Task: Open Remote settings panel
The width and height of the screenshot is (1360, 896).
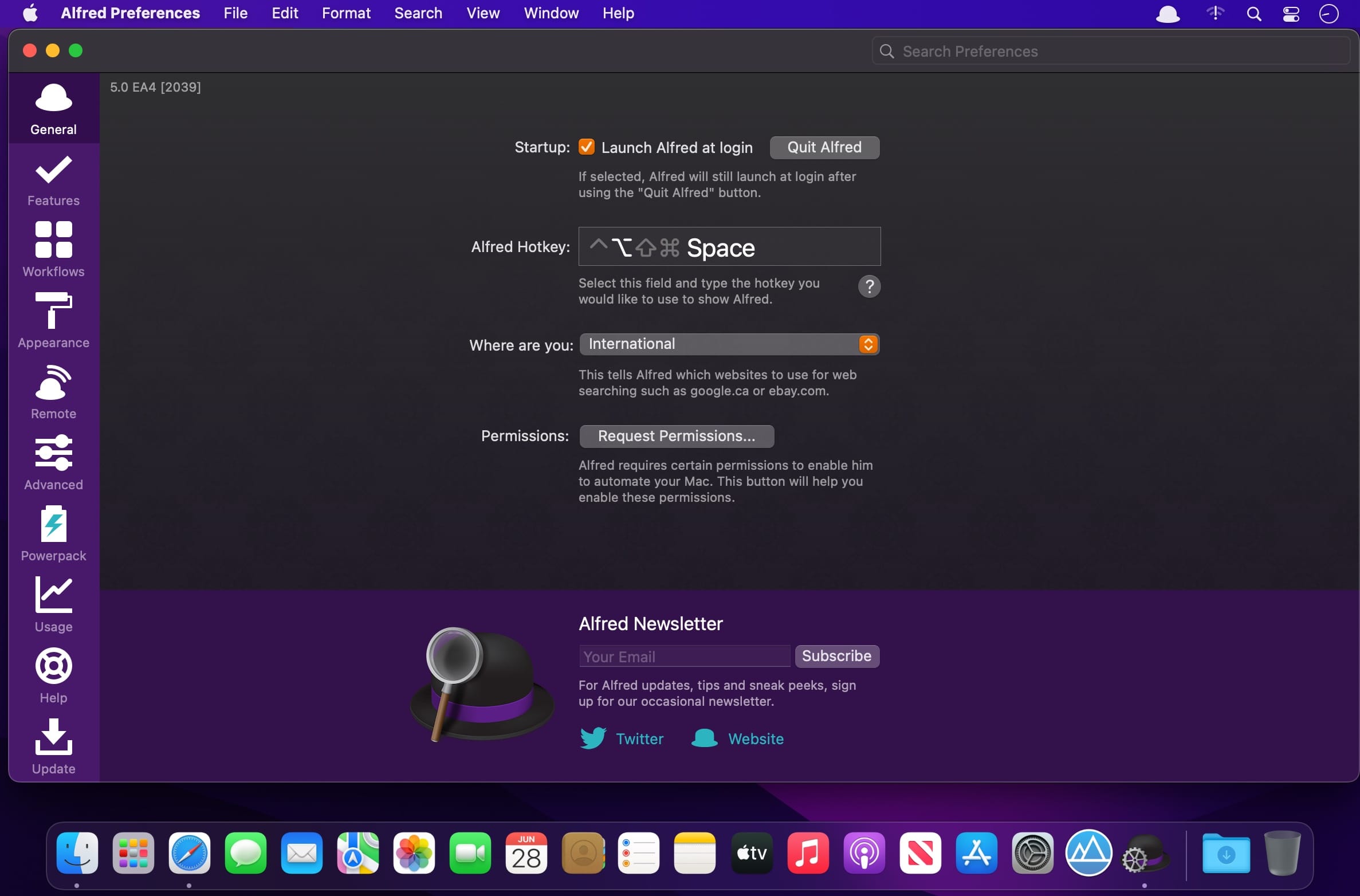Action: click(53, 391)
